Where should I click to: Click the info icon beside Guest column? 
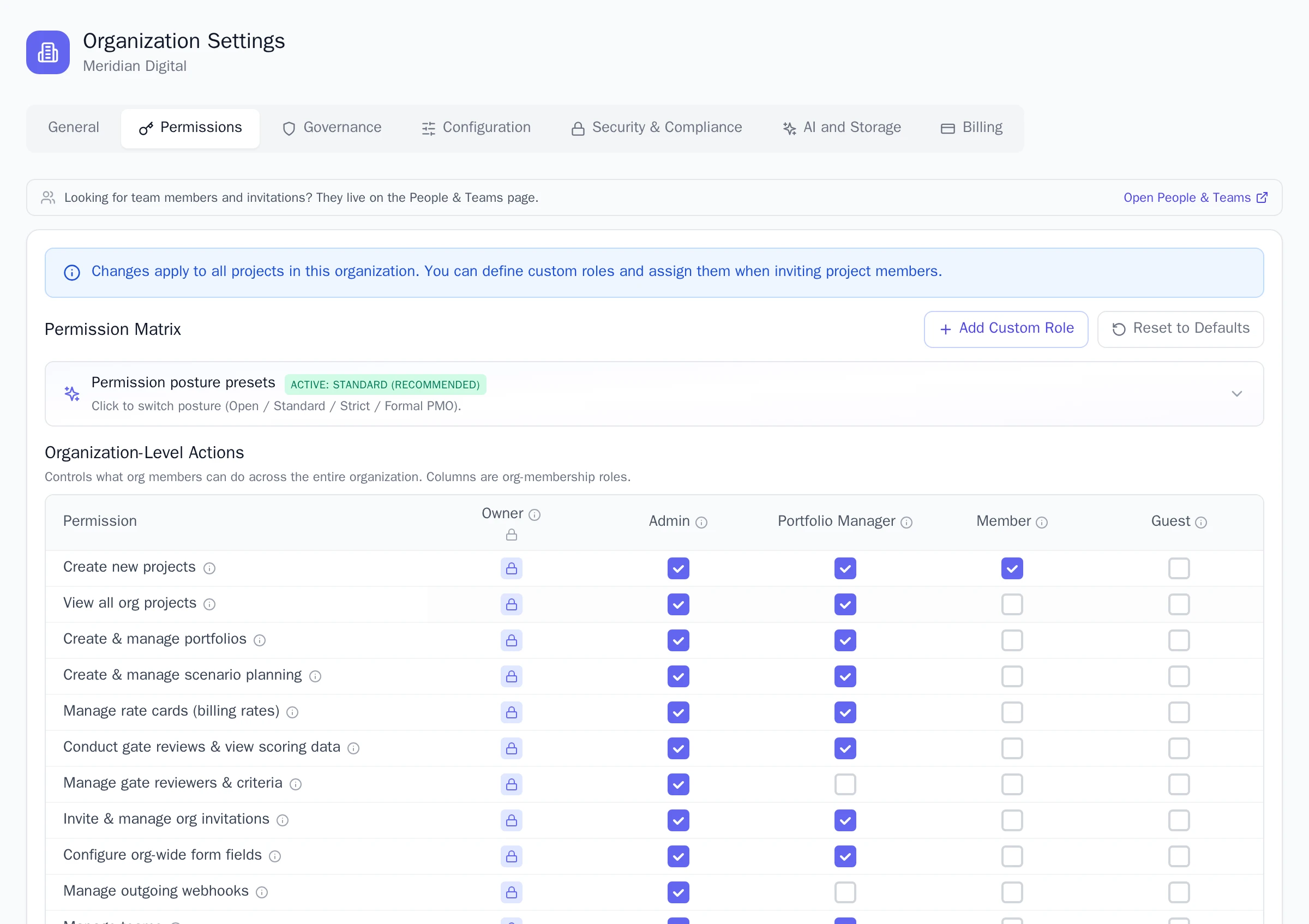(1200, 522)
